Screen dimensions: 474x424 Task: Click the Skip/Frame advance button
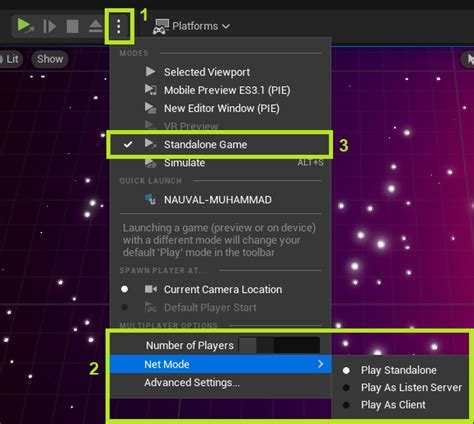(49, 26)
